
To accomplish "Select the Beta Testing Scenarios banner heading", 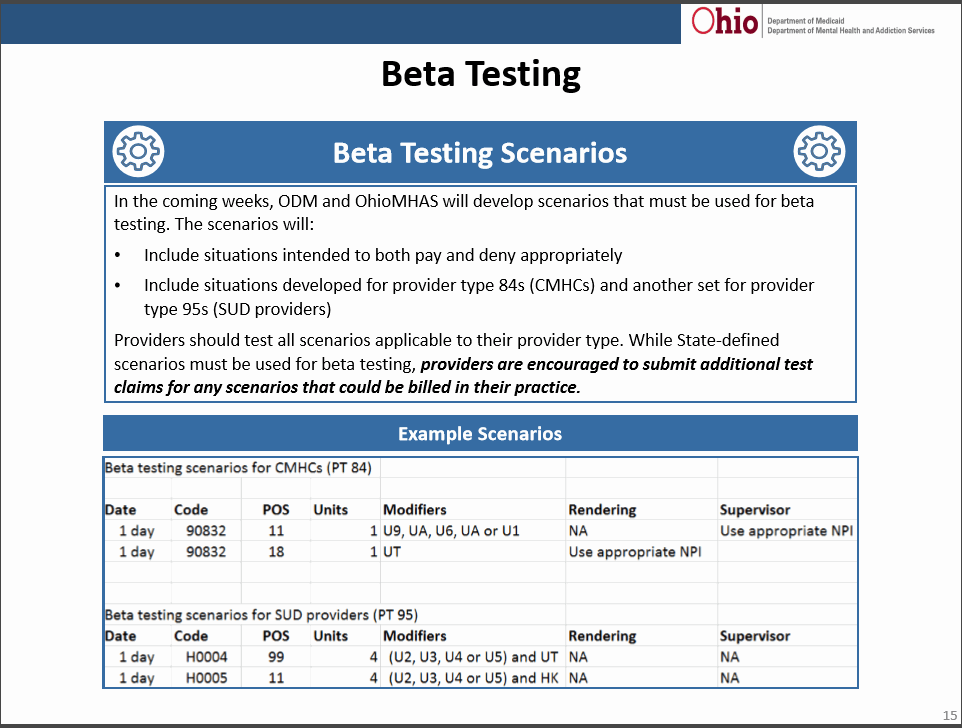I will [x=480, y=153].
